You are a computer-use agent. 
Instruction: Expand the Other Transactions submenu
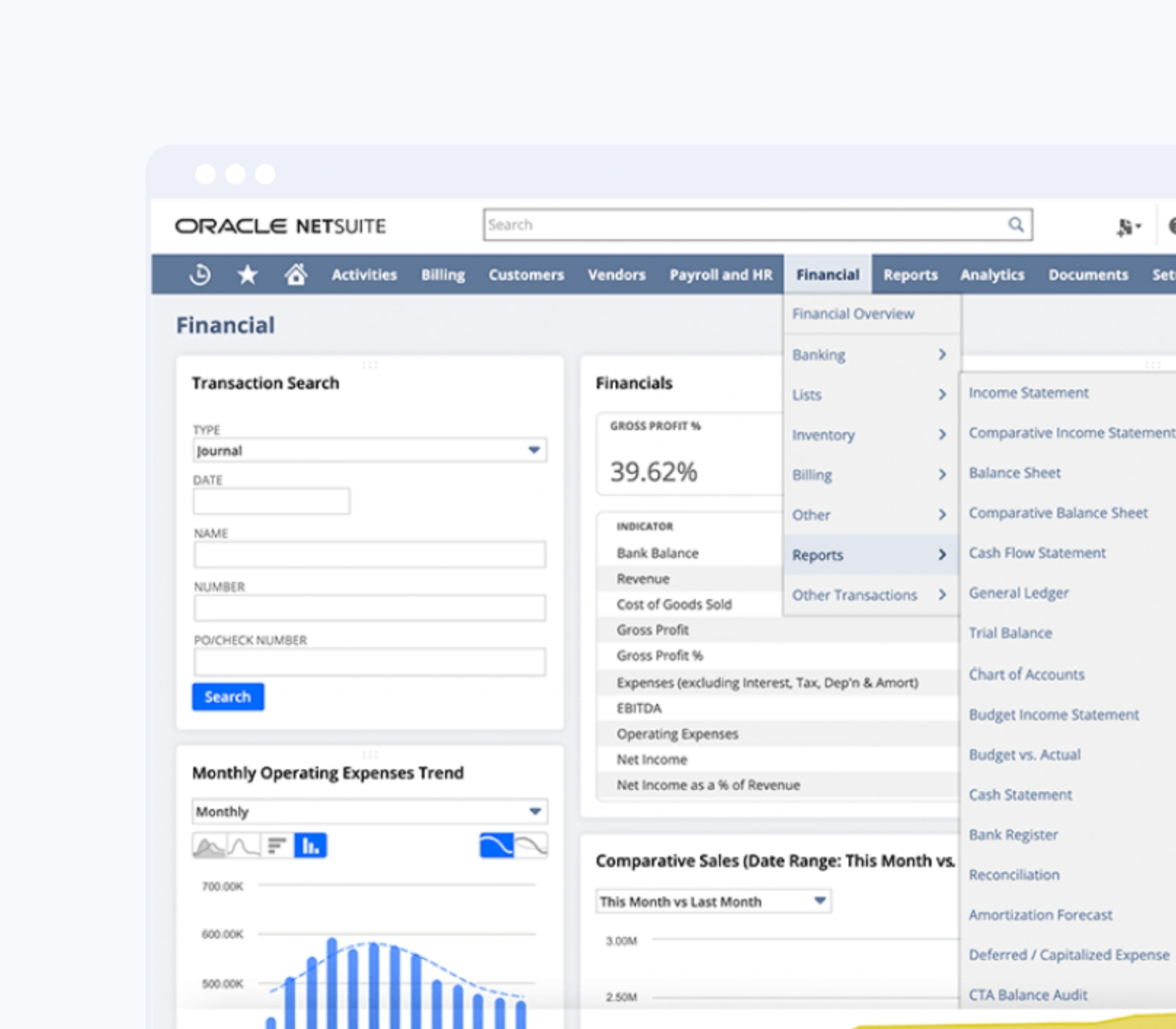coord(872,595)
